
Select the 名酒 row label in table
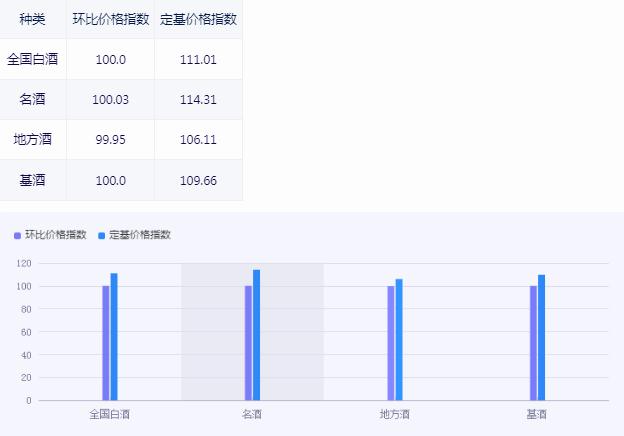(x=32, y=99)
